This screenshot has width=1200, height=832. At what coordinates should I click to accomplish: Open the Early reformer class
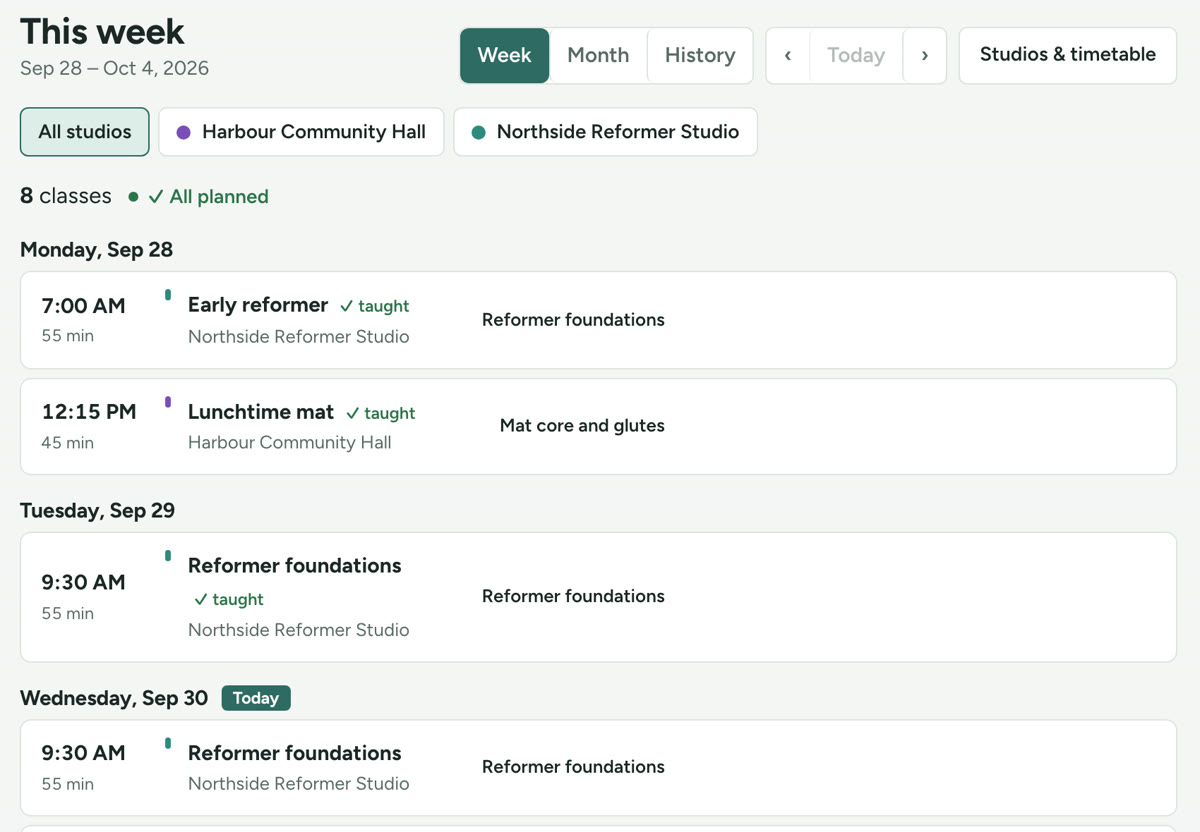[258, 305]
